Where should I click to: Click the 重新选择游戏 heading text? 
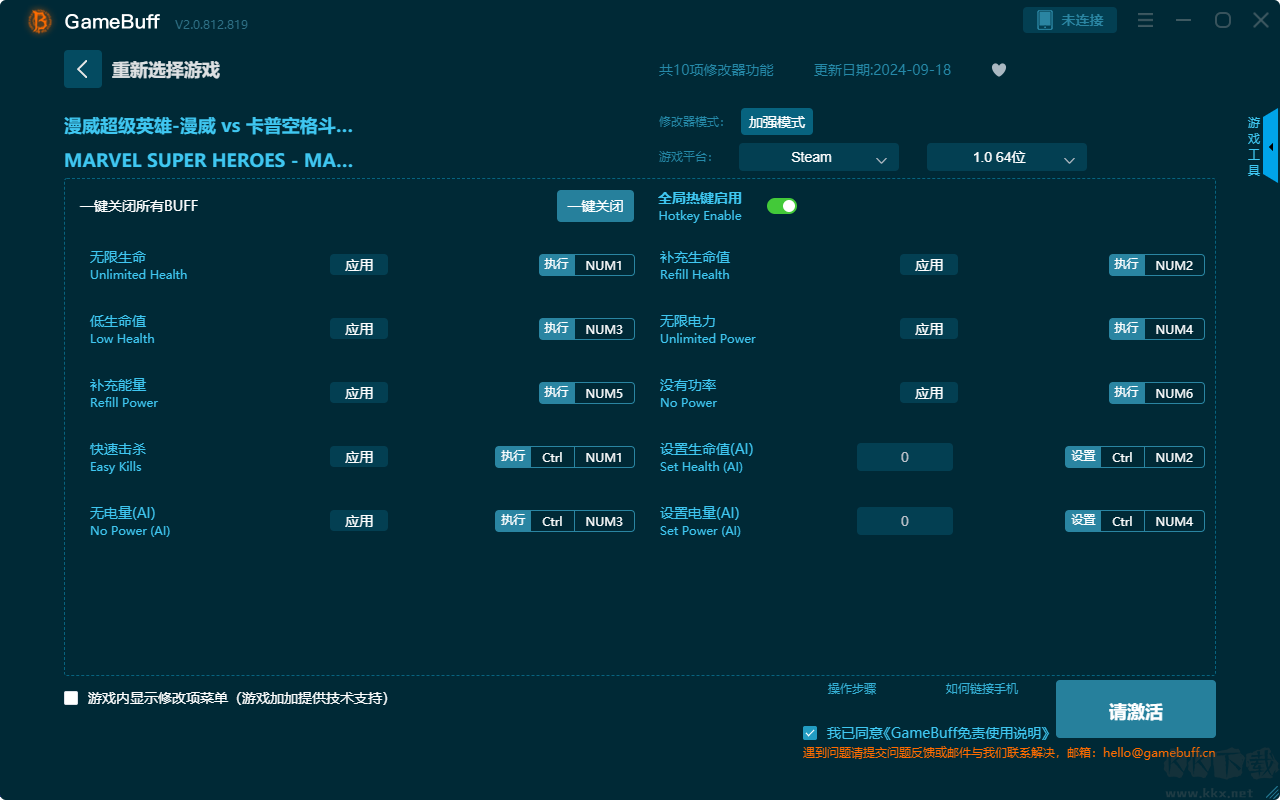[x=166, y=70]
